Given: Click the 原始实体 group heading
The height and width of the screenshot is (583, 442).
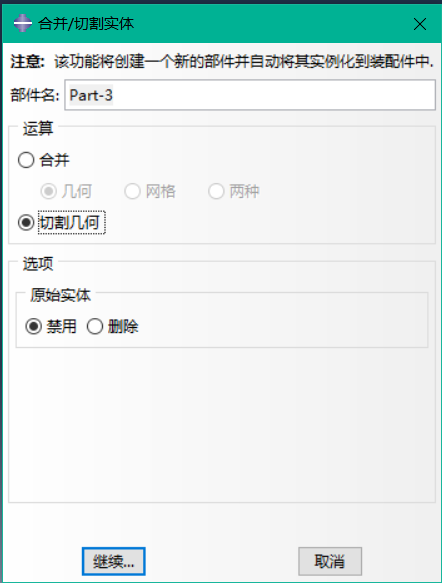Looking at the screenshot, I should click(x=61, y=295).
